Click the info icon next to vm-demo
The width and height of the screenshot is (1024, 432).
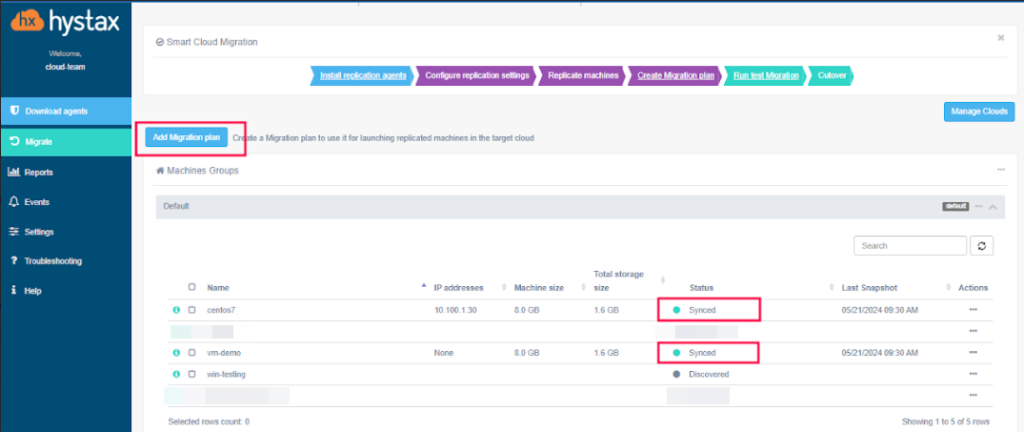177,353
